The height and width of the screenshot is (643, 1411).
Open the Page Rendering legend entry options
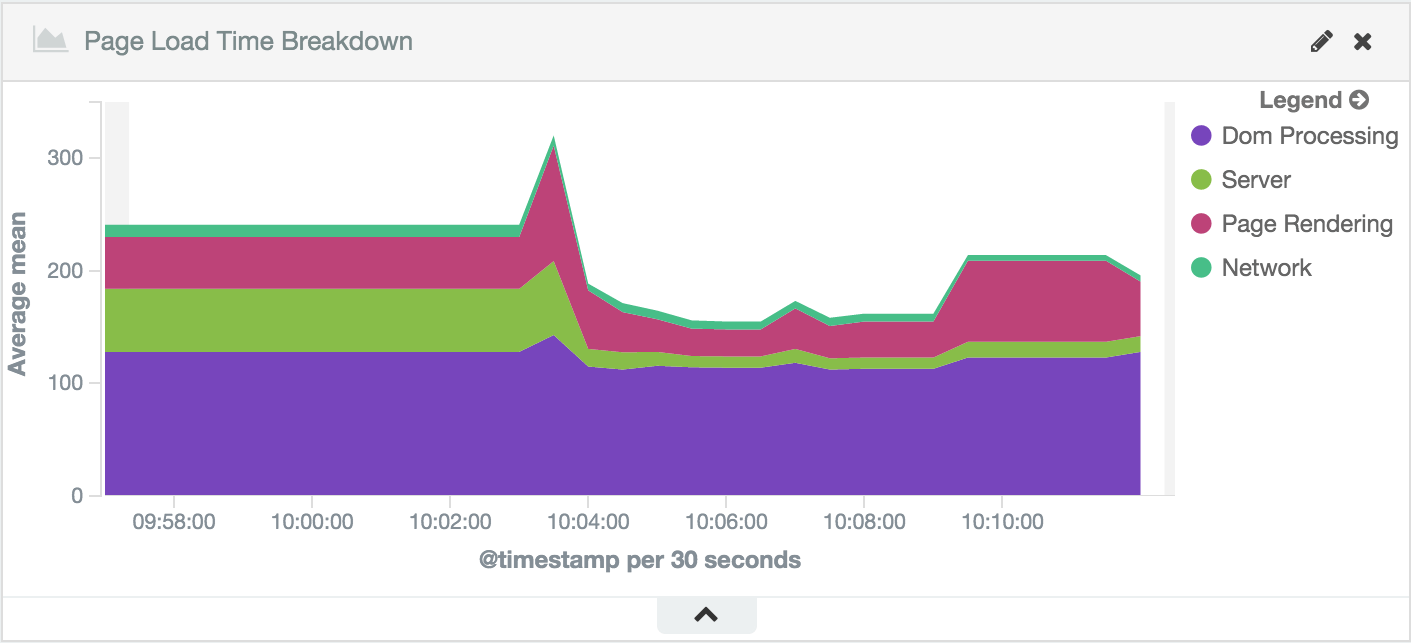tap(1307, 224)
